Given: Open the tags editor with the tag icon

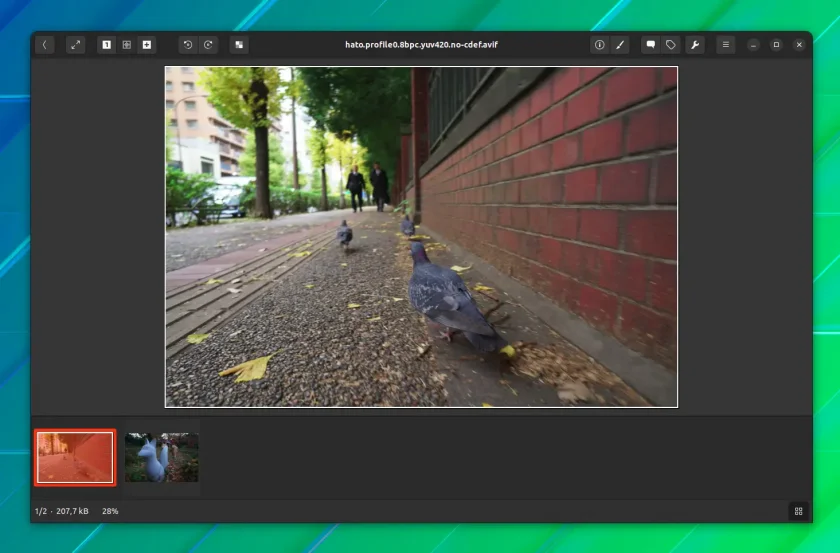Looking at the screenshot, I should tap(671, 45).
